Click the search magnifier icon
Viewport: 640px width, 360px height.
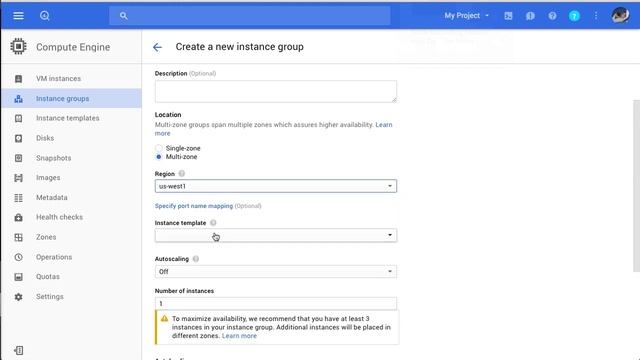point(123,16)
